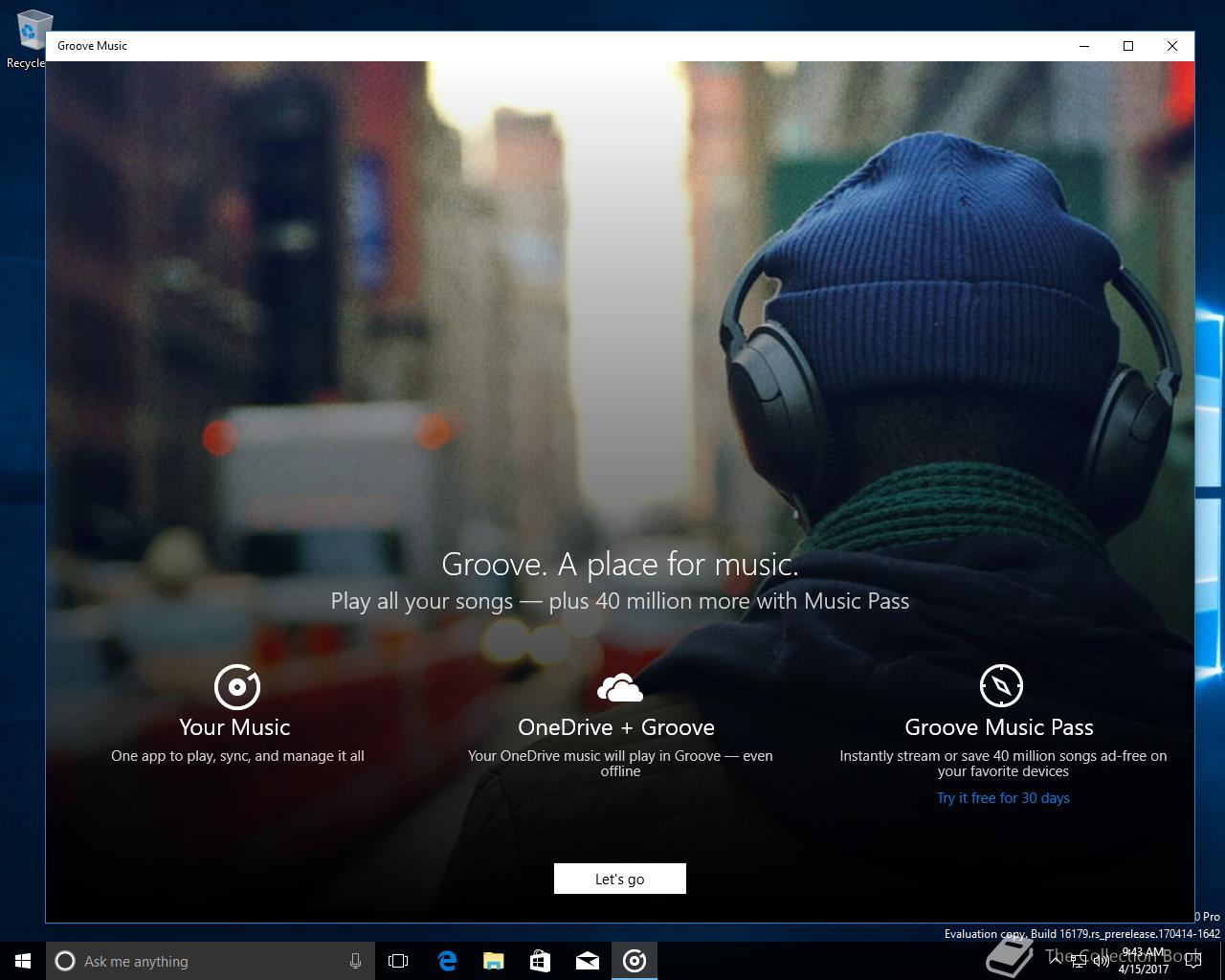Viewport: 1225px width, 980px height.
Task: Click the Groove. A place for music. headline
Action: click(620, 565)
